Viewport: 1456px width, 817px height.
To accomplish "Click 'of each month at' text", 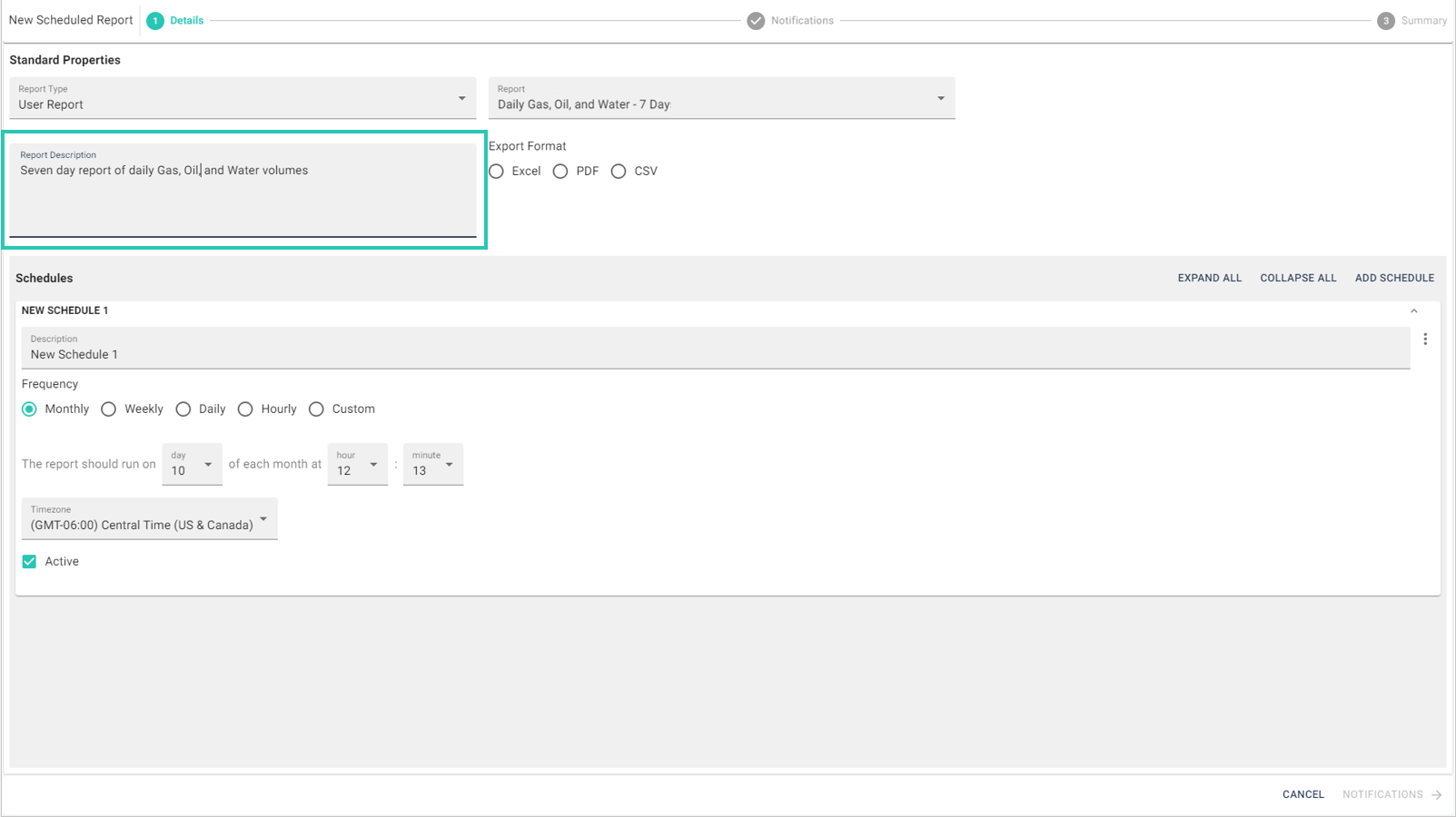I will click(x=275, y=464).
